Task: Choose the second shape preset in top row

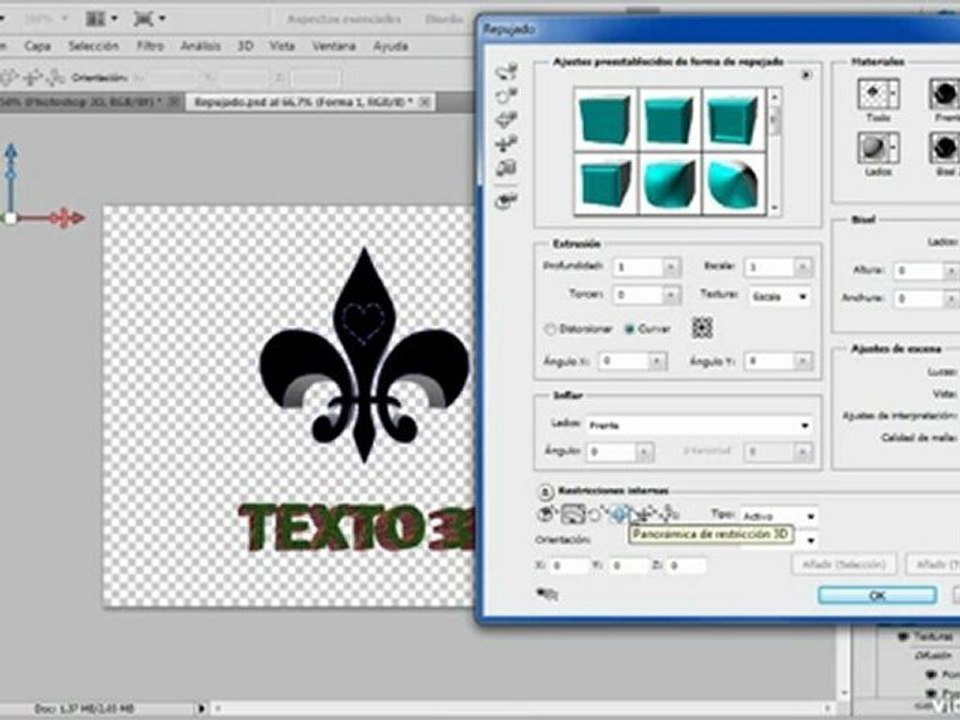Action: [669, 119]
